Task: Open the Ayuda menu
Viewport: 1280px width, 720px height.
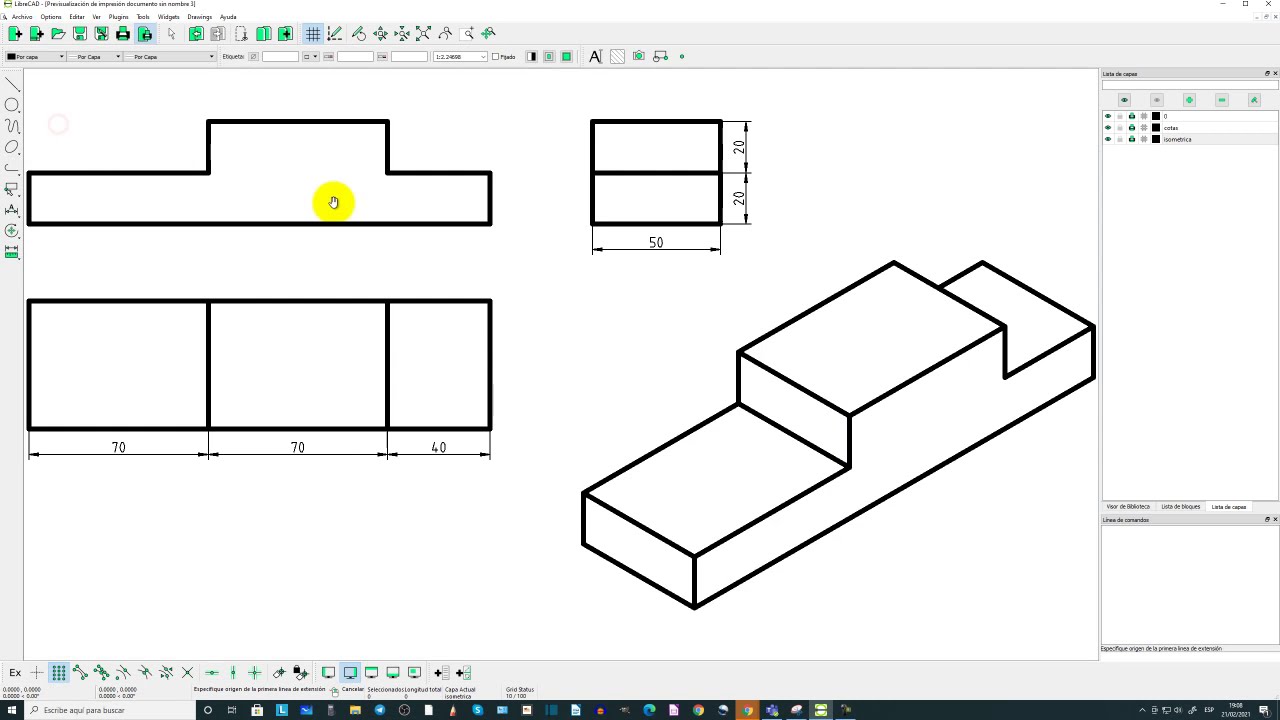Action: [x=228, y=17]
